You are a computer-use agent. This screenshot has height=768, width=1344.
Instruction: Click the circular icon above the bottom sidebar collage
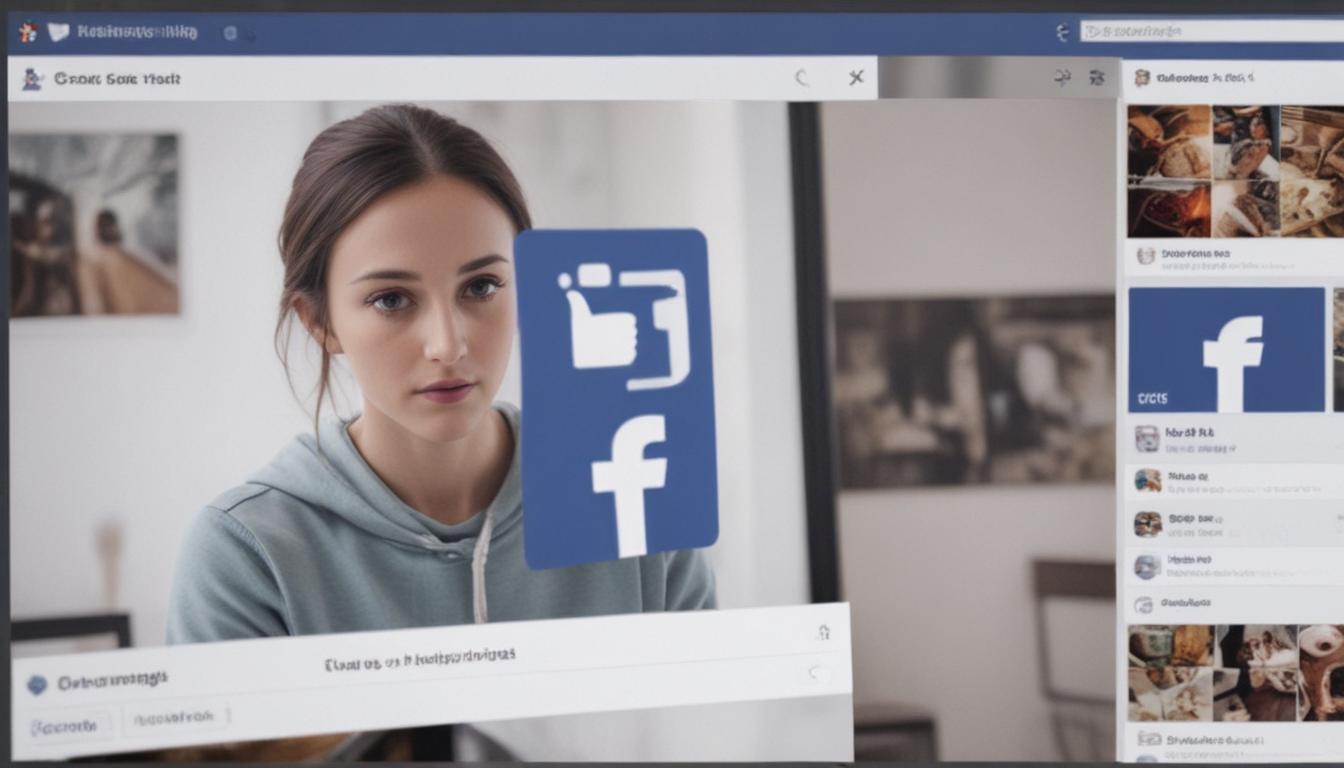click(x=1144, y=605)
